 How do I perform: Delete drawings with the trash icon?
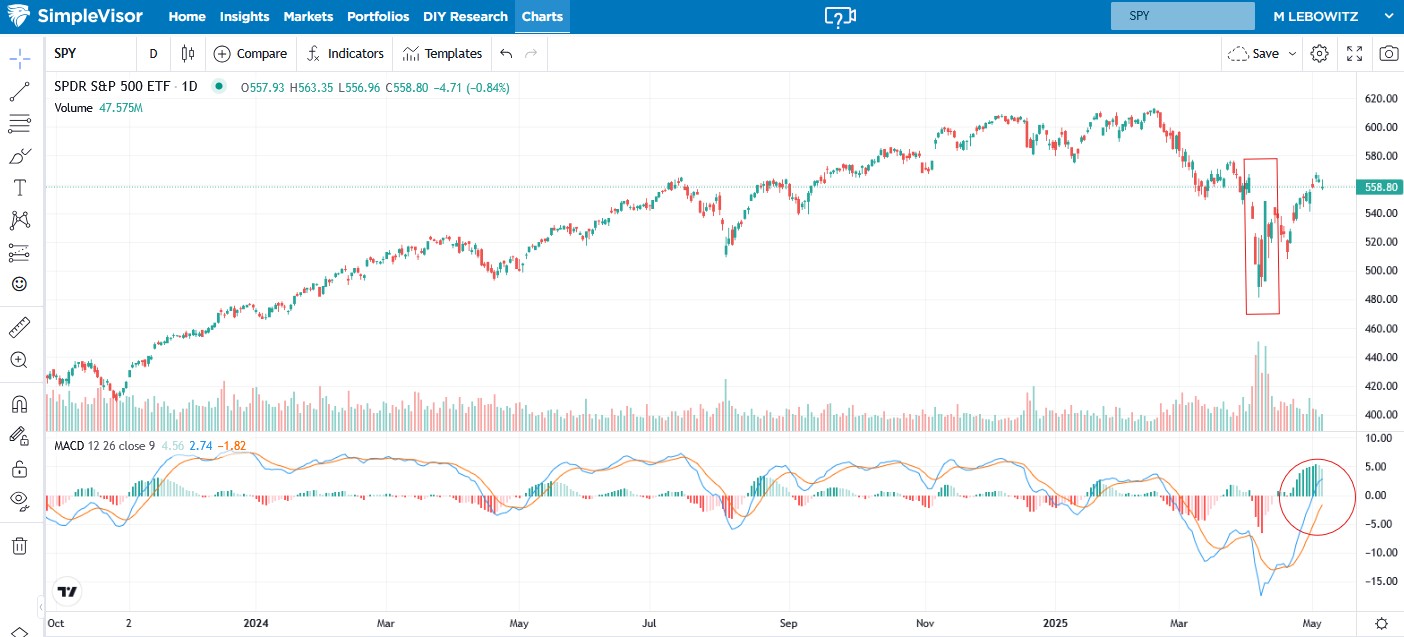coord(19,545)
